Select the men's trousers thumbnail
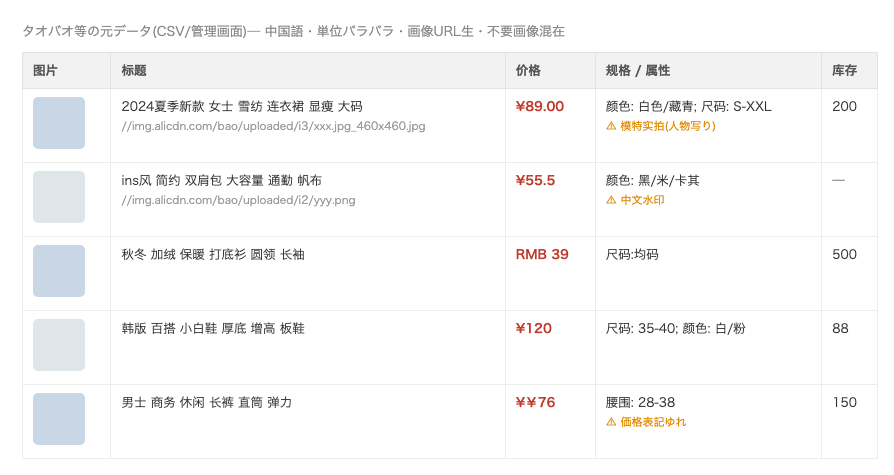The width and height of the screenshot is (894, 475). [x=59, y=419]
